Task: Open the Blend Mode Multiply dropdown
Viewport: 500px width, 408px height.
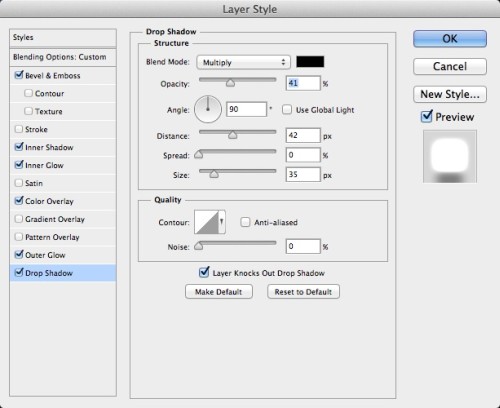Action: click(x=243, y=62)
